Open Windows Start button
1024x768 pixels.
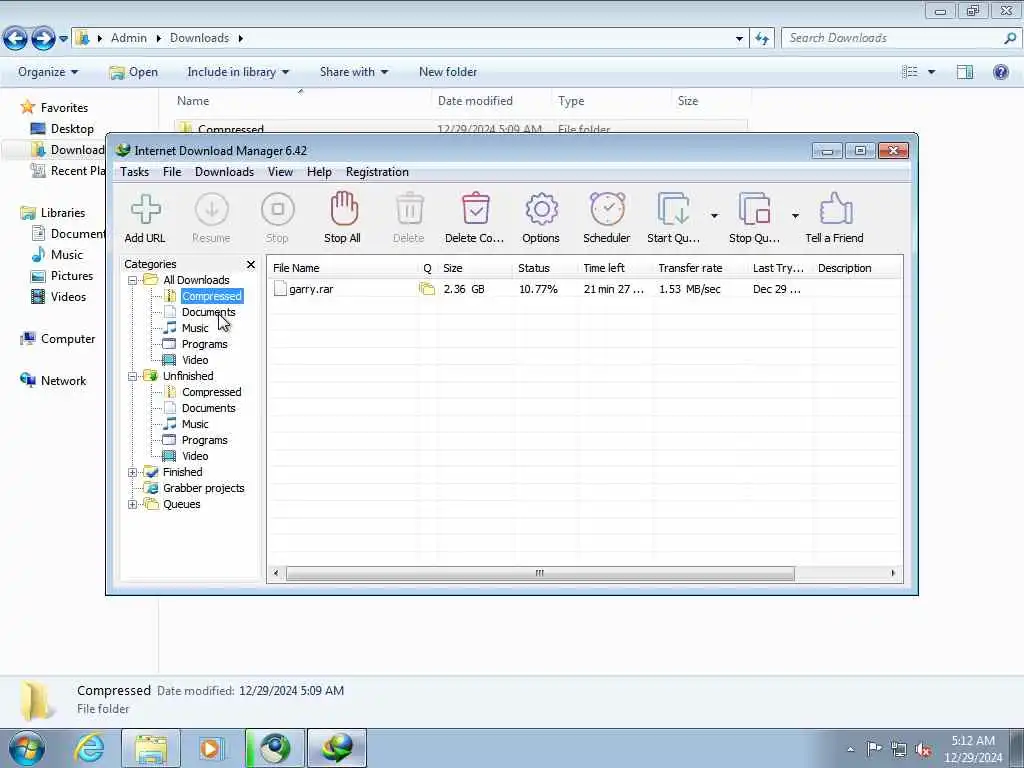27,748
